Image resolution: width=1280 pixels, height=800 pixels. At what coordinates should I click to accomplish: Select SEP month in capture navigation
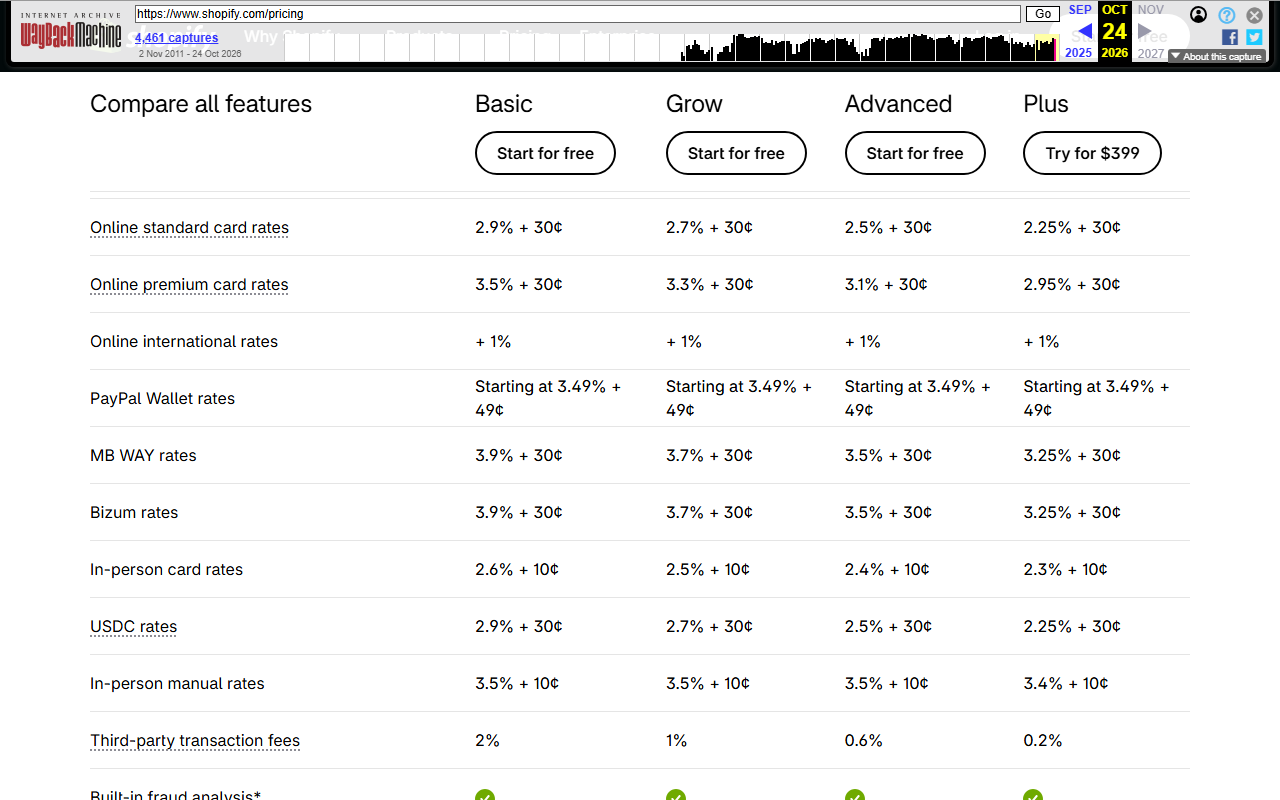(1080, 10)
